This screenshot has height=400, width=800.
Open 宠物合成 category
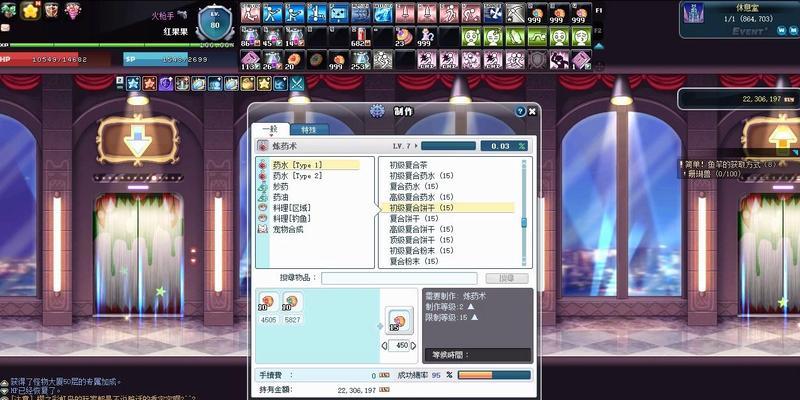288,230
